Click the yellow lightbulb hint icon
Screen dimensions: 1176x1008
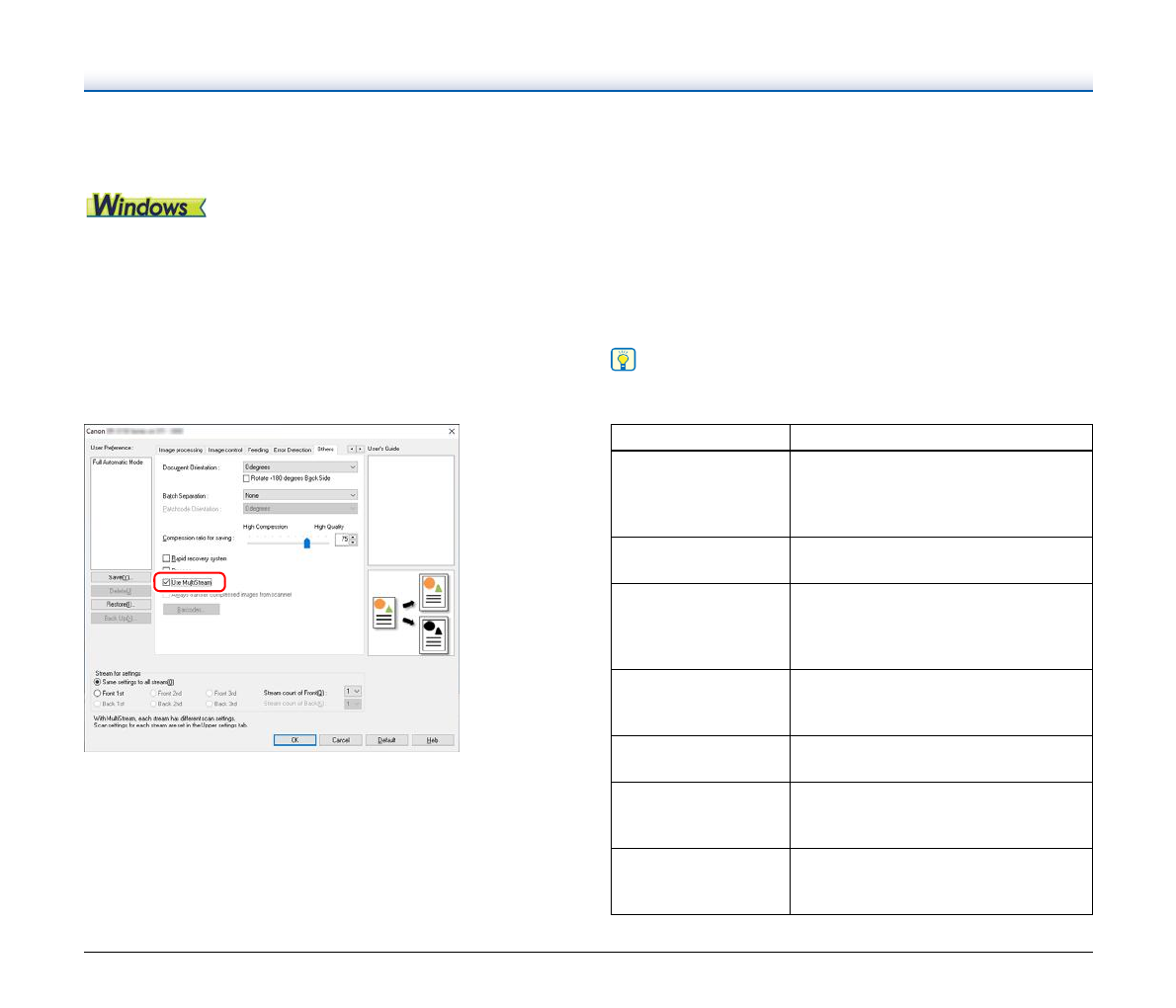click(x=624, y=360)
